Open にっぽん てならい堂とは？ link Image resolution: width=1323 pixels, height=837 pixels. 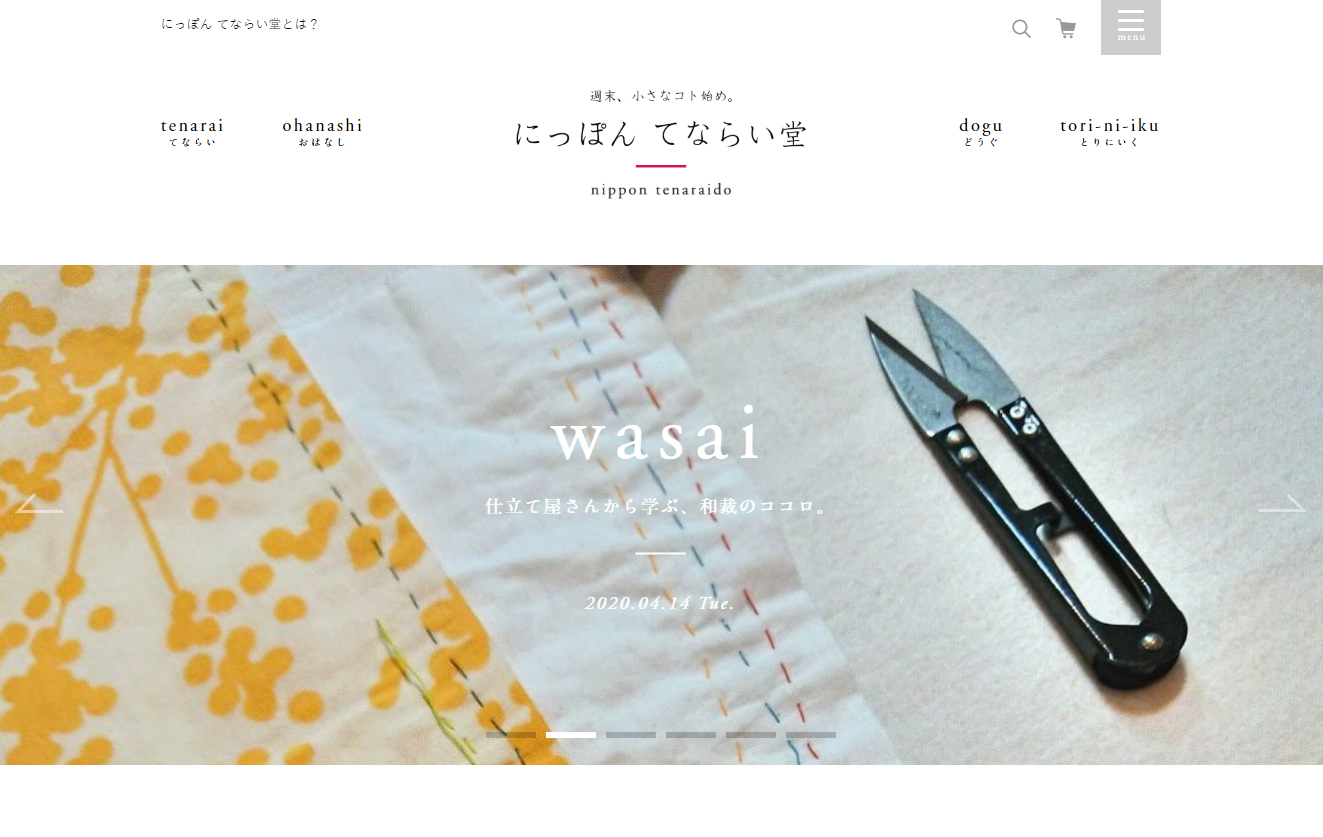[240, 24]
